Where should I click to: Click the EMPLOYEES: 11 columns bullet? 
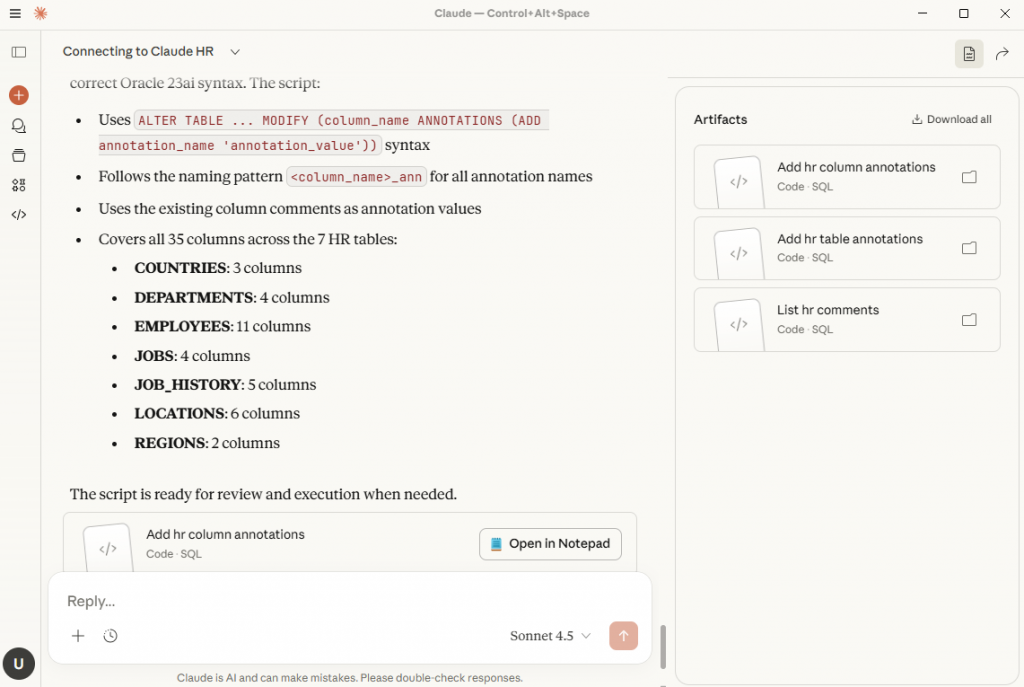[x=222, y=327]
